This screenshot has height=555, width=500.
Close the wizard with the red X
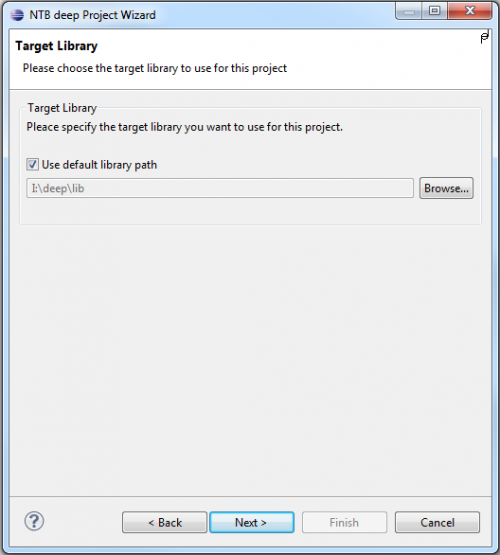470,11
